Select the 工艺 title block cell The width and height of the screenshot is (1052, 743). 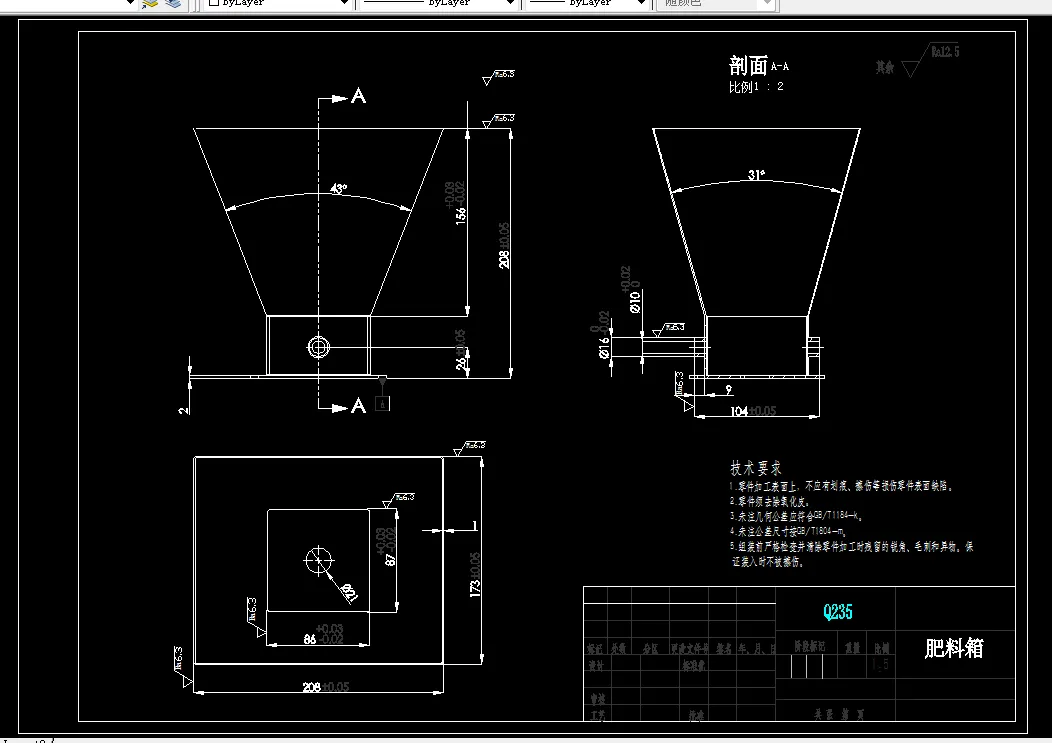(597, 715)
